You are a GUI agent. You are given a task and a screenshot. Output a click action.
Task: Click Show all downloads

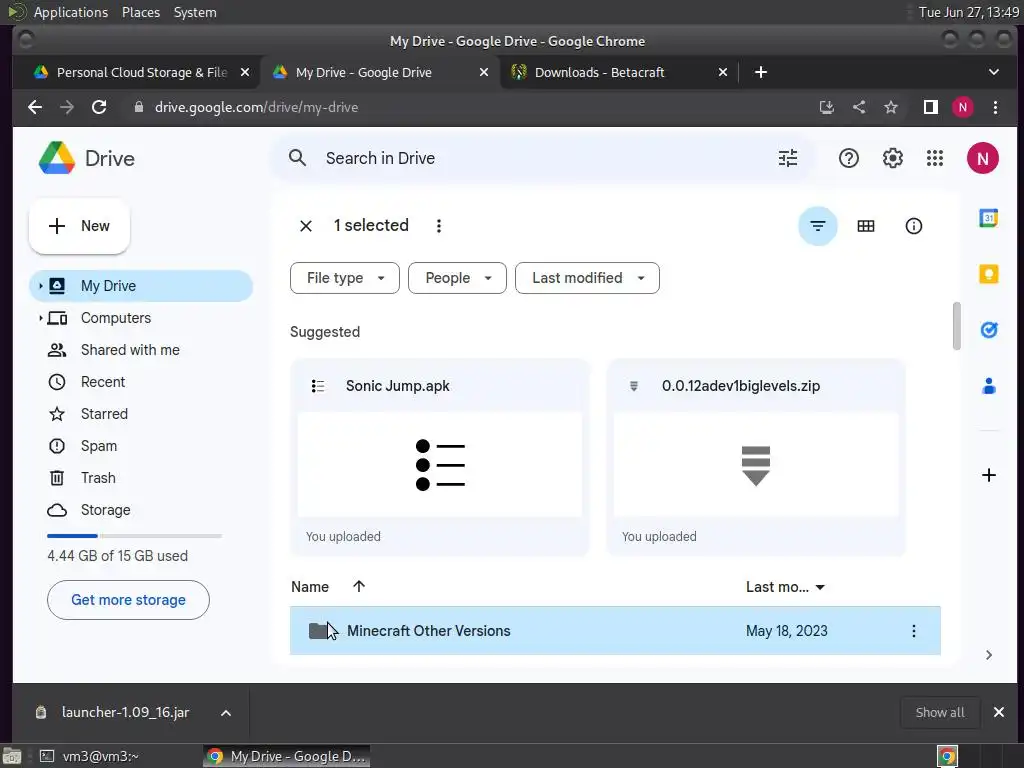[940, 713]
